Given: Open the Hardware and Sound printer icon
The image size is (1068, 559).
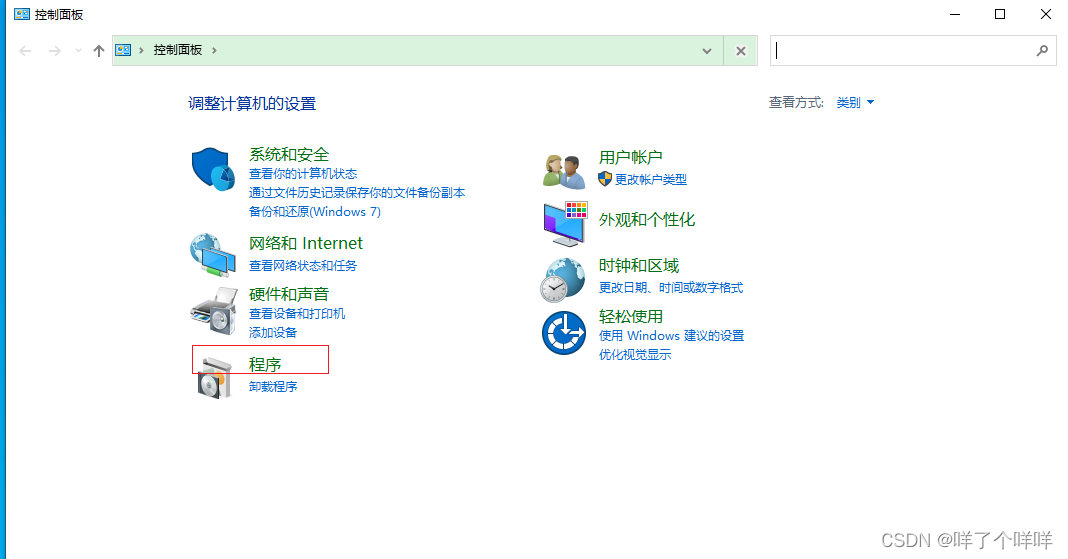Looking at the screenshot, I should click(x=213, y=310).
